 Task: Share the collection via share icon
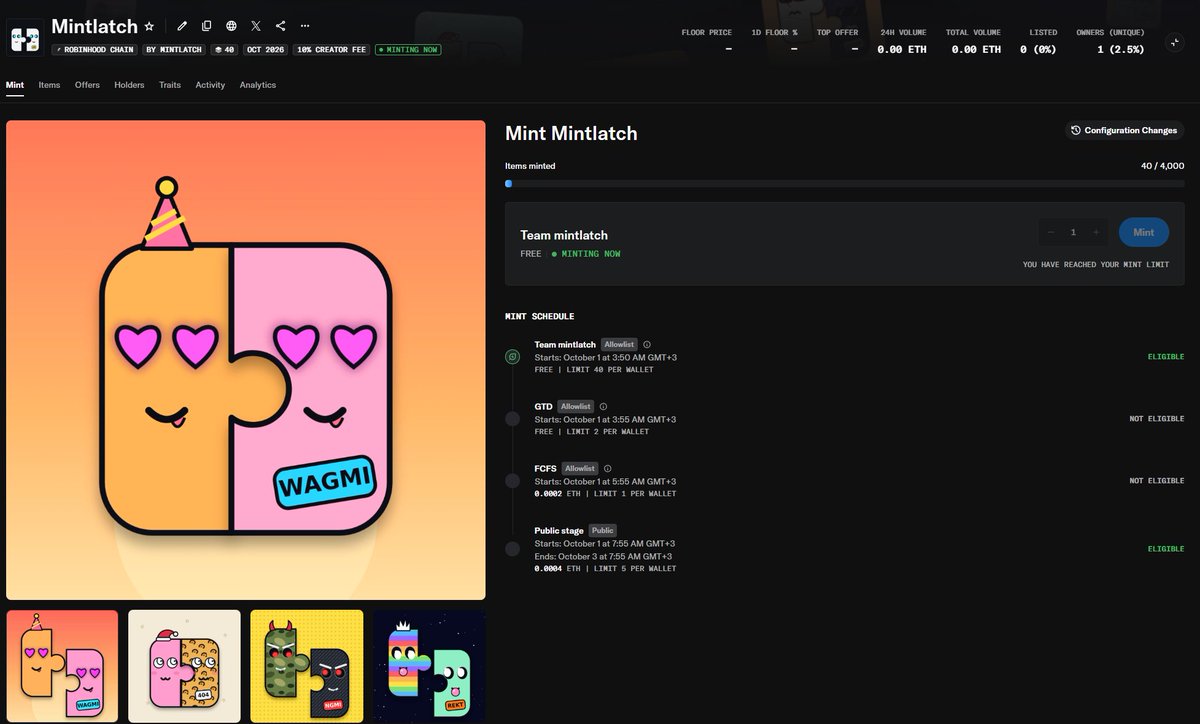point(280,26)
